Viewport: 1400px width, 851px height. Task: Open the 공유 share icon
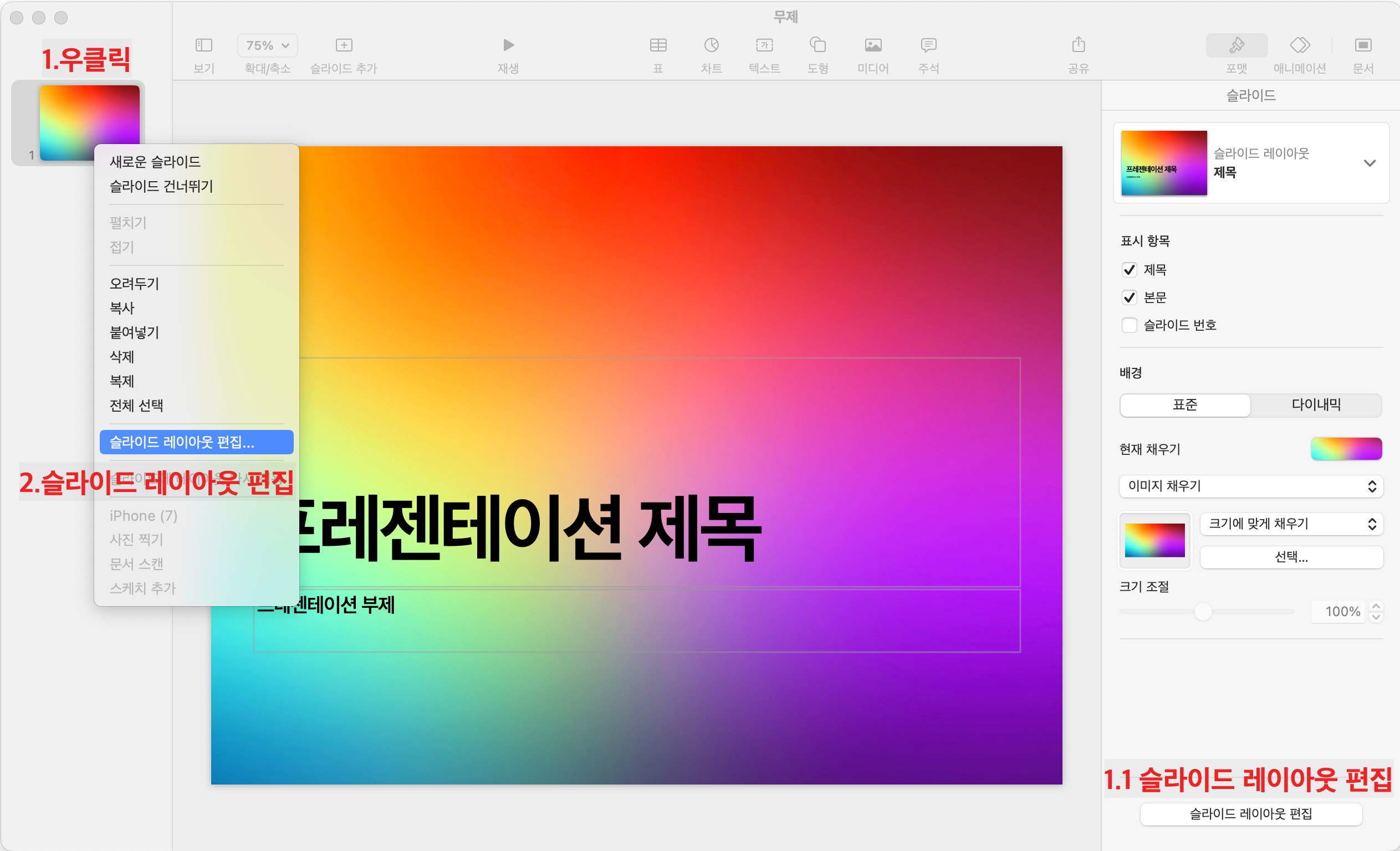pyautogui.click(x=1079, y=45)
